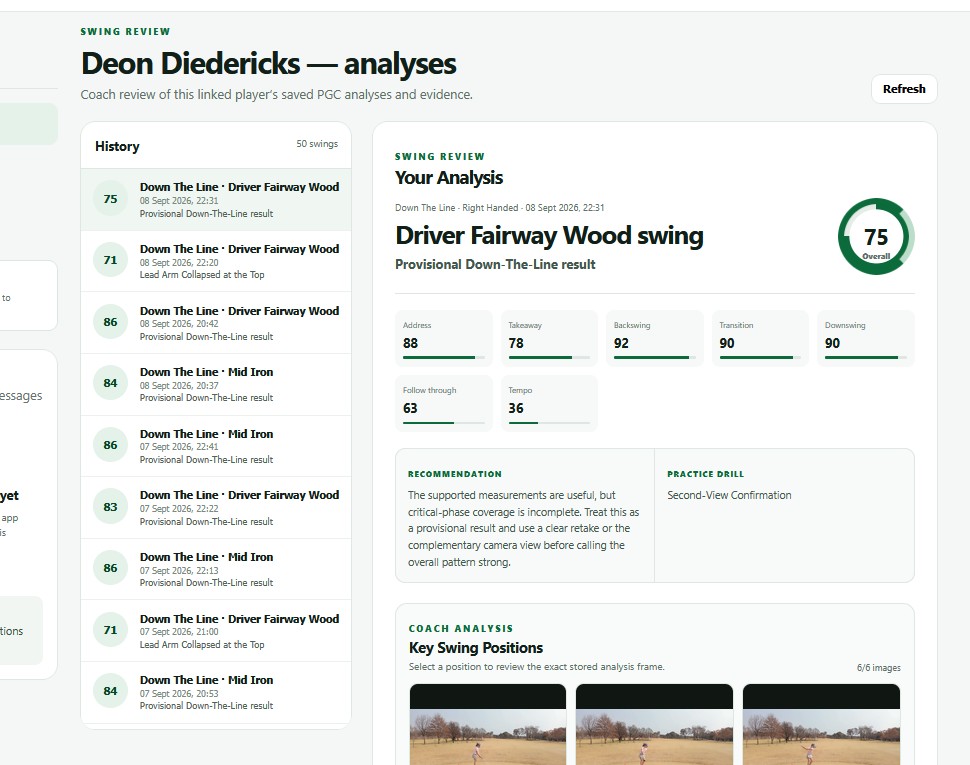
Task: Open the 07 Sept 22:22 swing scored 83
Action: 216,507
